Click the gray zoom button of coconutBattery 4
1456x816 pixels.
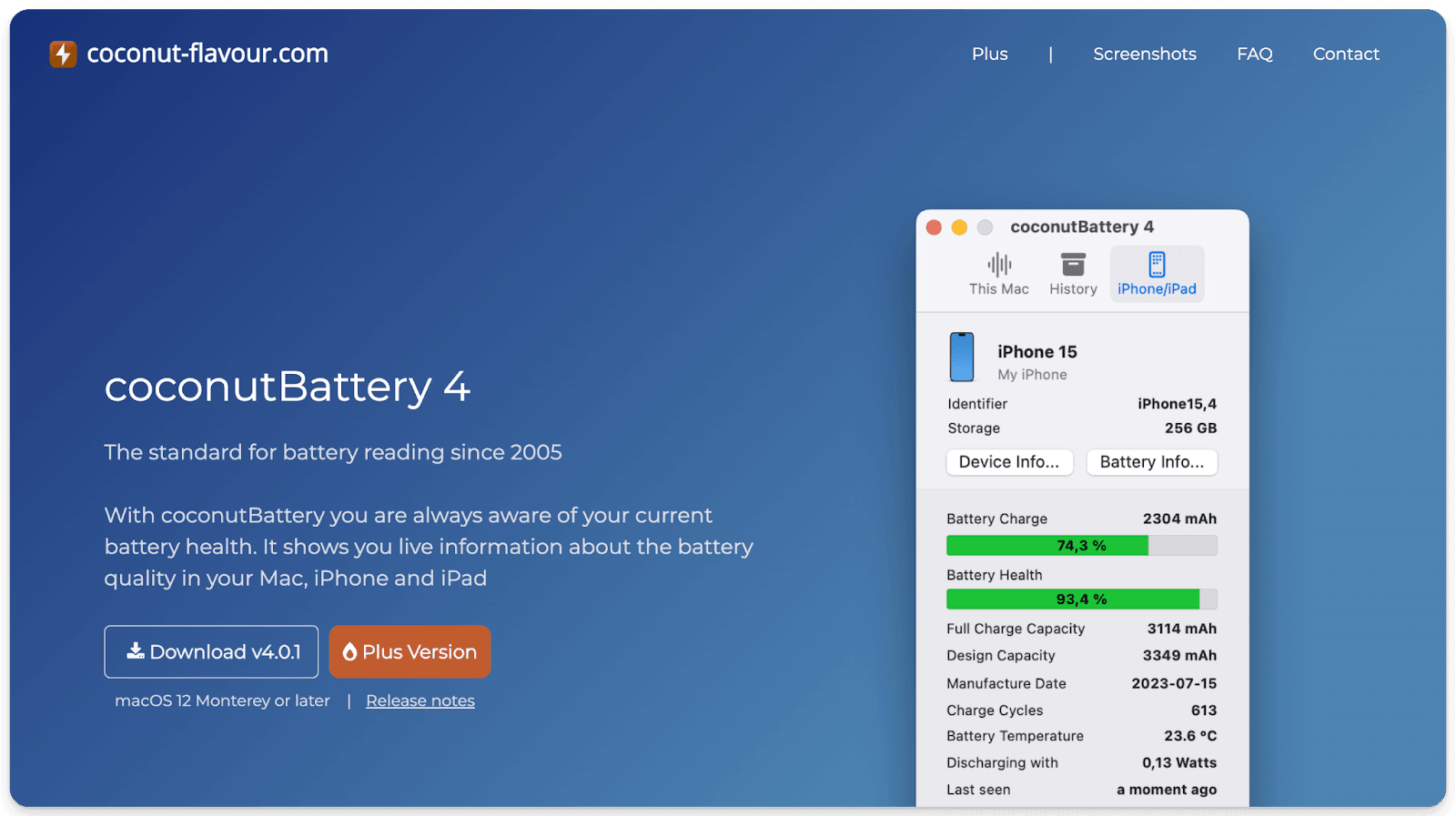(x=985, y=227)
